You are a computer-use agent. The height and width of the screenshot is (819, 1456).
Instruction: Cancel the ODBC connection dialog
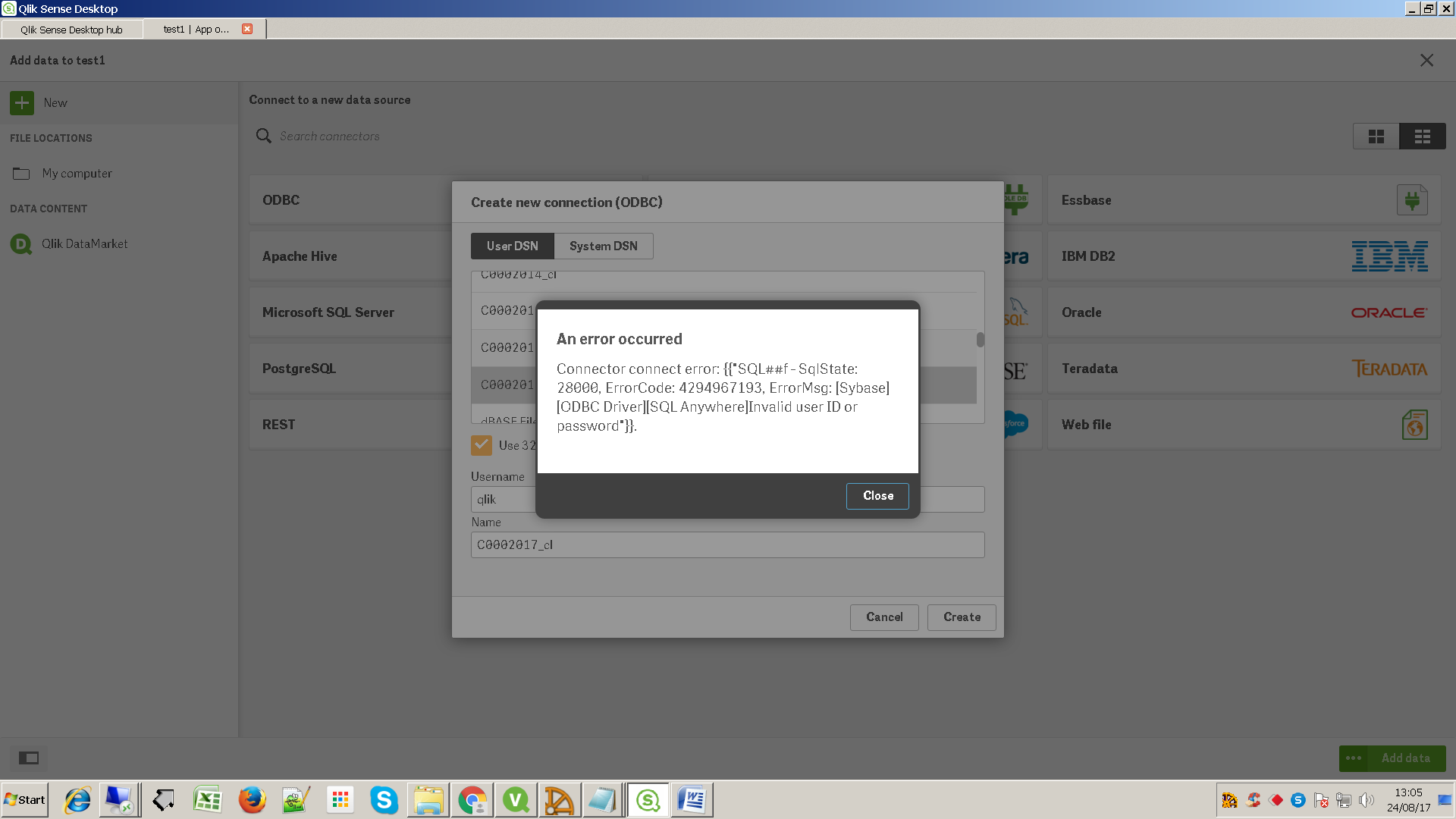[x=884, y=617]
